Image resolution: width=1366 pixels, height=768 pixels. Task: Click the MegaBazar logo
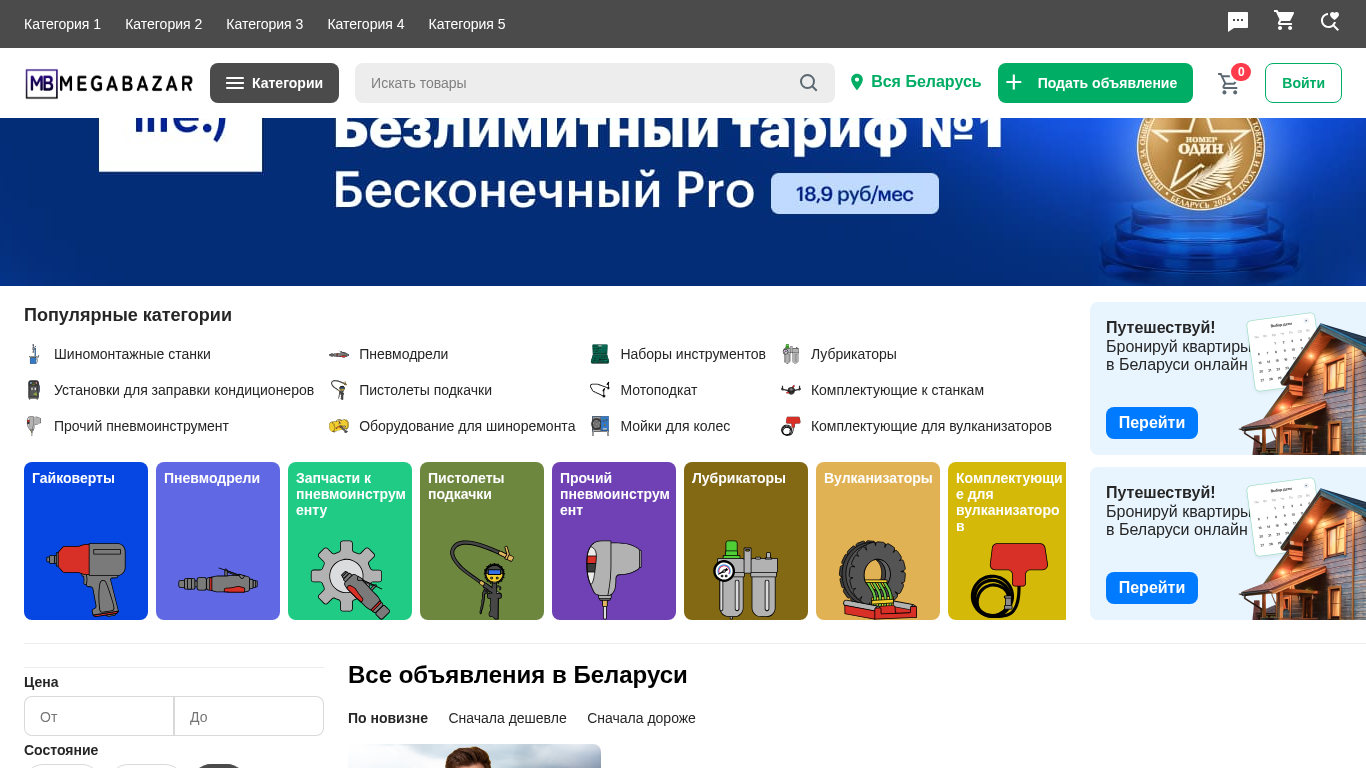pyautogui.click(x=109, y=84)
